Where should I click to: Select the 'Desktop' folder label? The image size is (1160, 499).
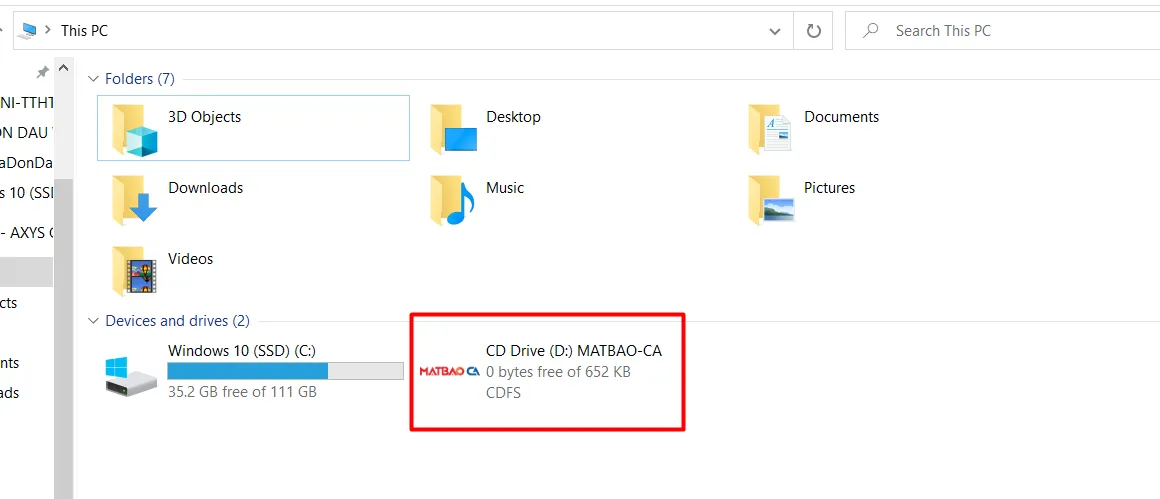tap(513, 117)
